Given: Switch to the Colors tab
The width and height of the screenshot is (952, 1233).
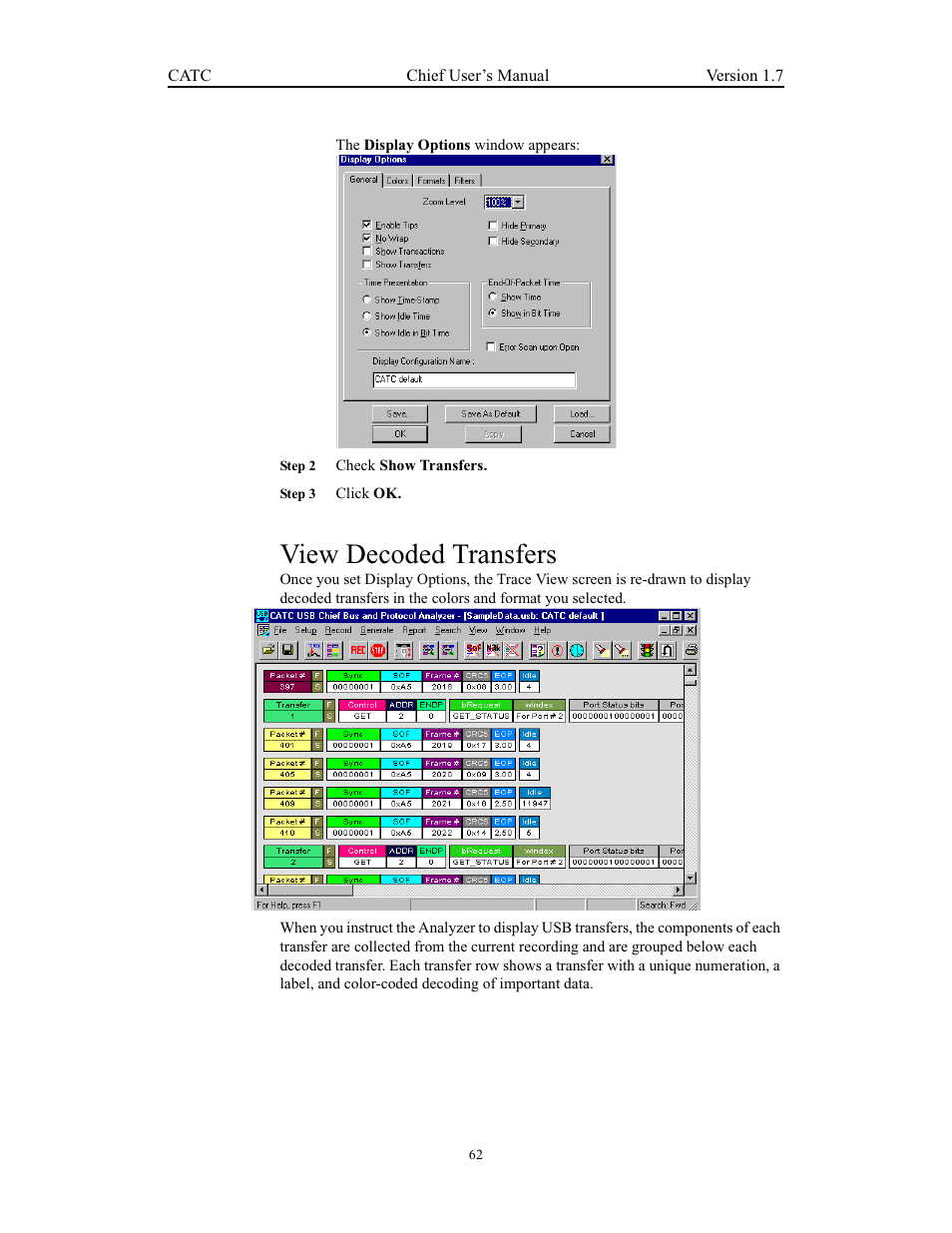Looking at the screenshot, I should pos(397,181).
